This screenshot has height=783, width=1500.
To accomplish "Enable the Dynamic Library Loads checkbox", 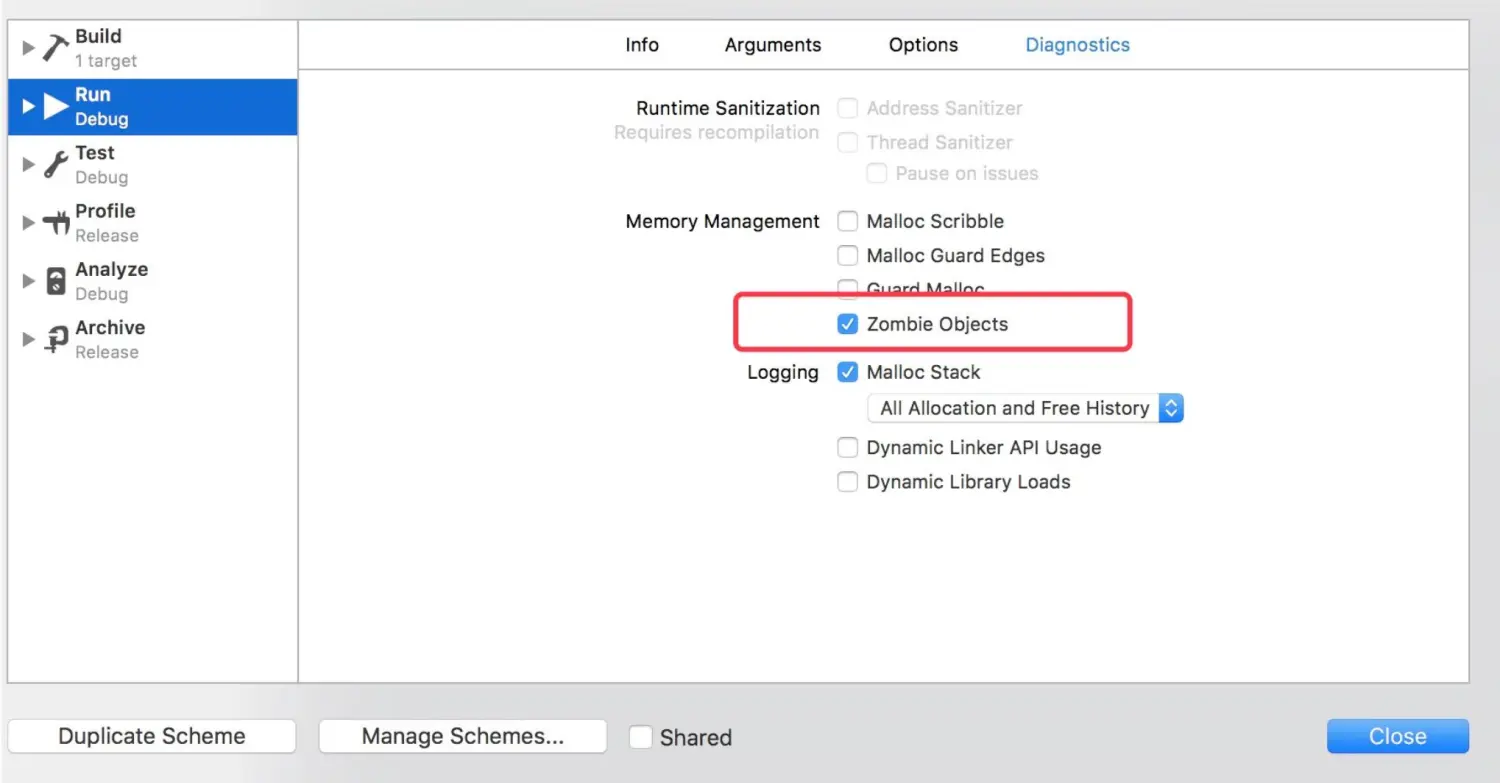I will [x=847, y=482].
